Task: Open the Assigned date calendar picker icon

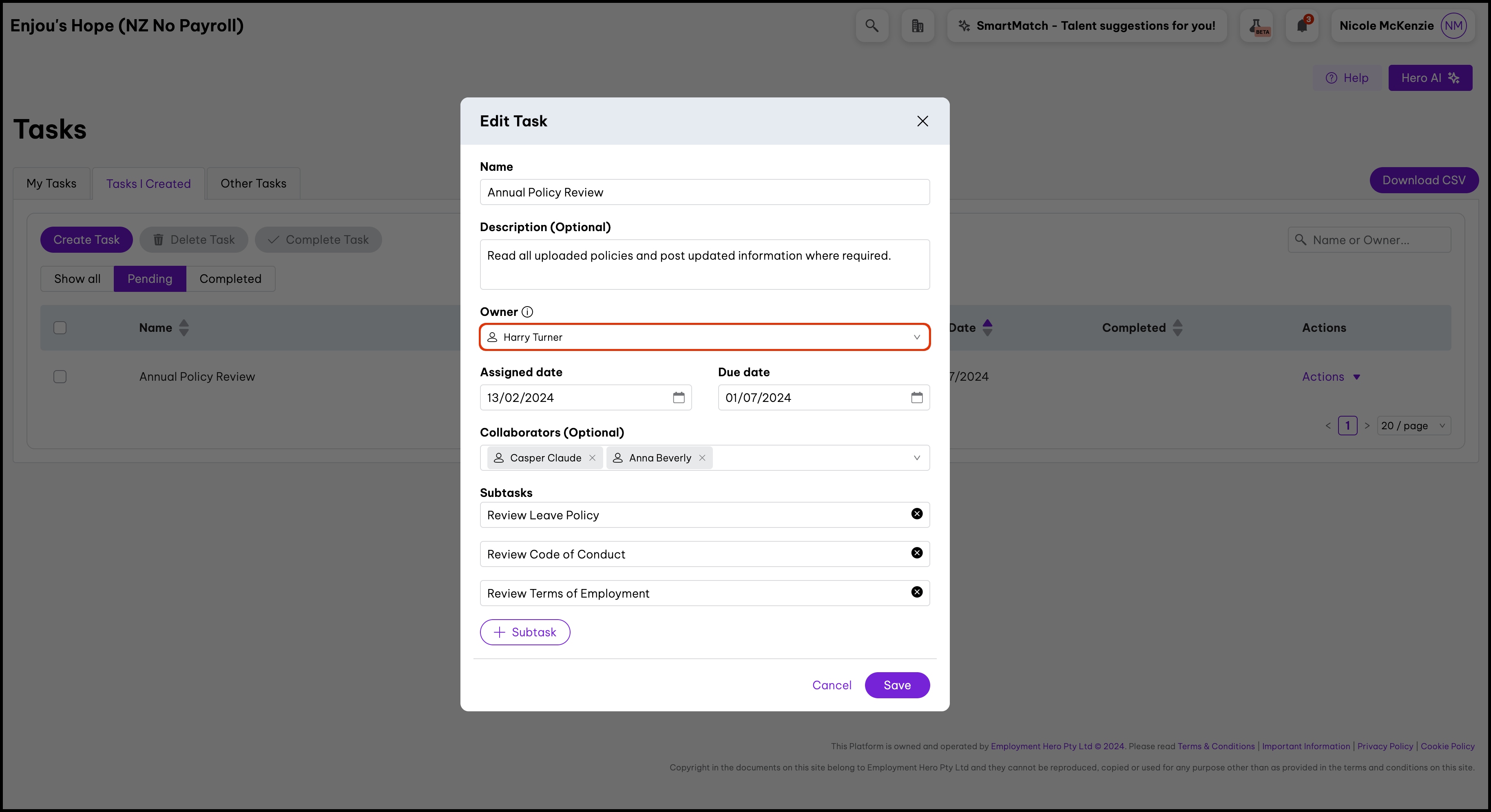Action: (x=678, y=397)
